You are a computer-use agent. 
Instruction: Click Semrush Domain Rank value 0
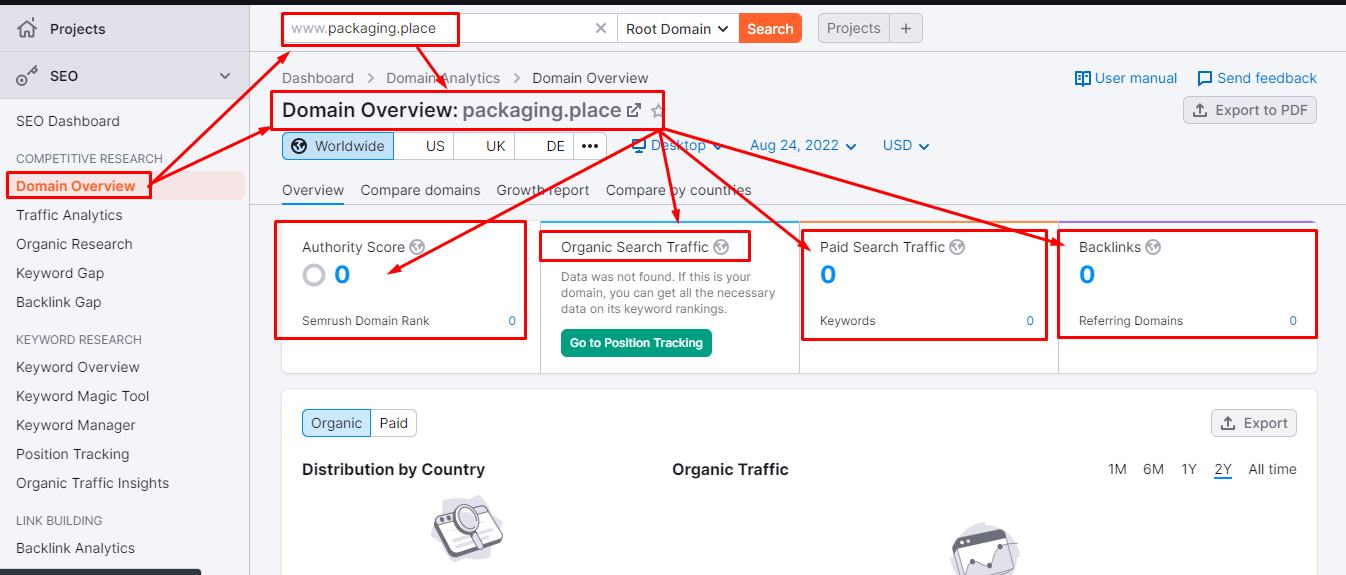pos(512,321)
